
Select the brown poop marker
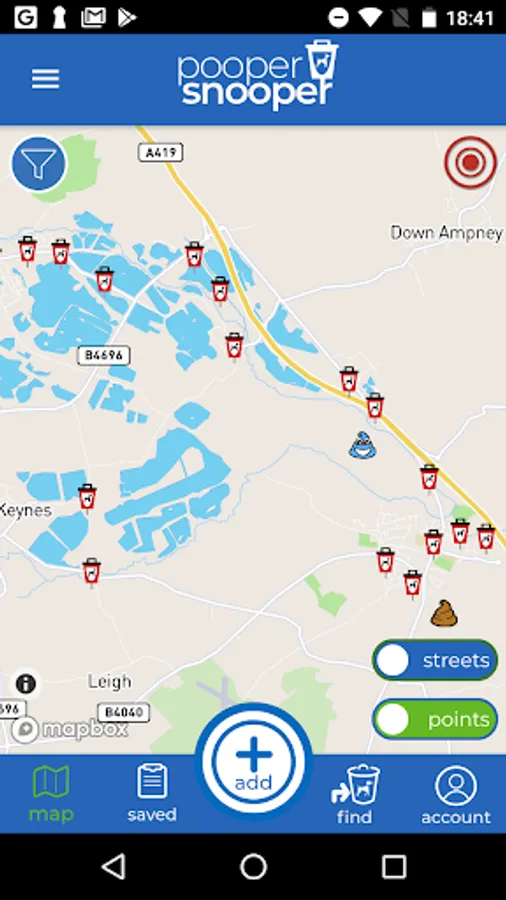444,613
